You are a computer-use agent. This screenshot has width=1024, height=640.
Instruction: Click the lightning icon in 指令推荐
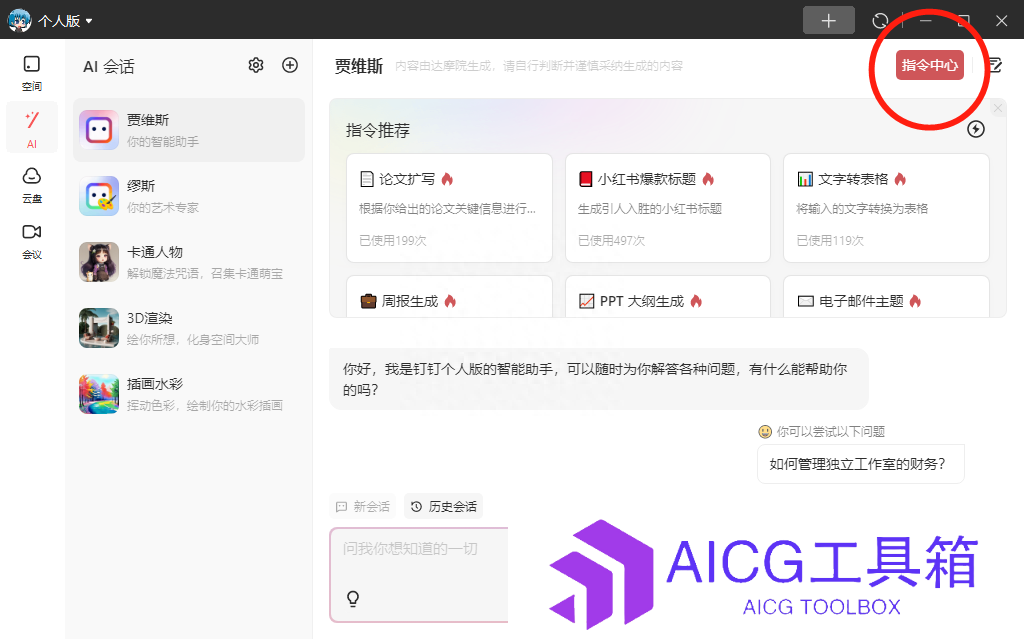tap(976, 129)
